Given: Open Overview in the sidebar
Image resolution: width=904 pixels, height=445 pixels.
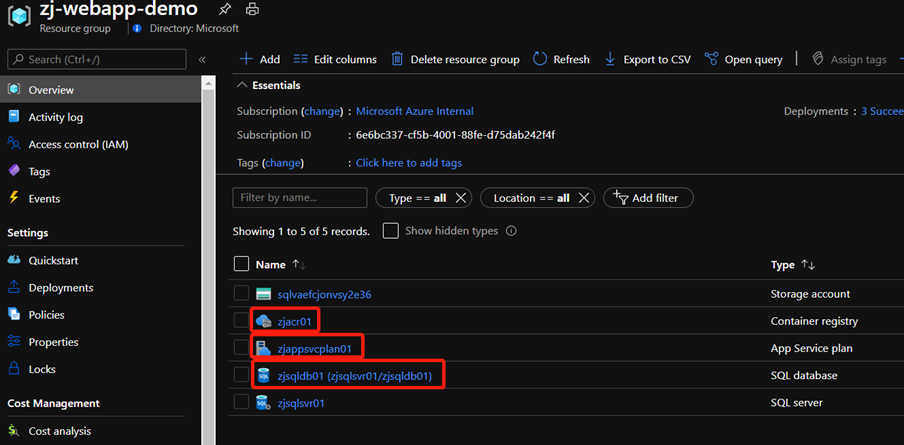Looking at the screenshot, I should pos(100,90).
